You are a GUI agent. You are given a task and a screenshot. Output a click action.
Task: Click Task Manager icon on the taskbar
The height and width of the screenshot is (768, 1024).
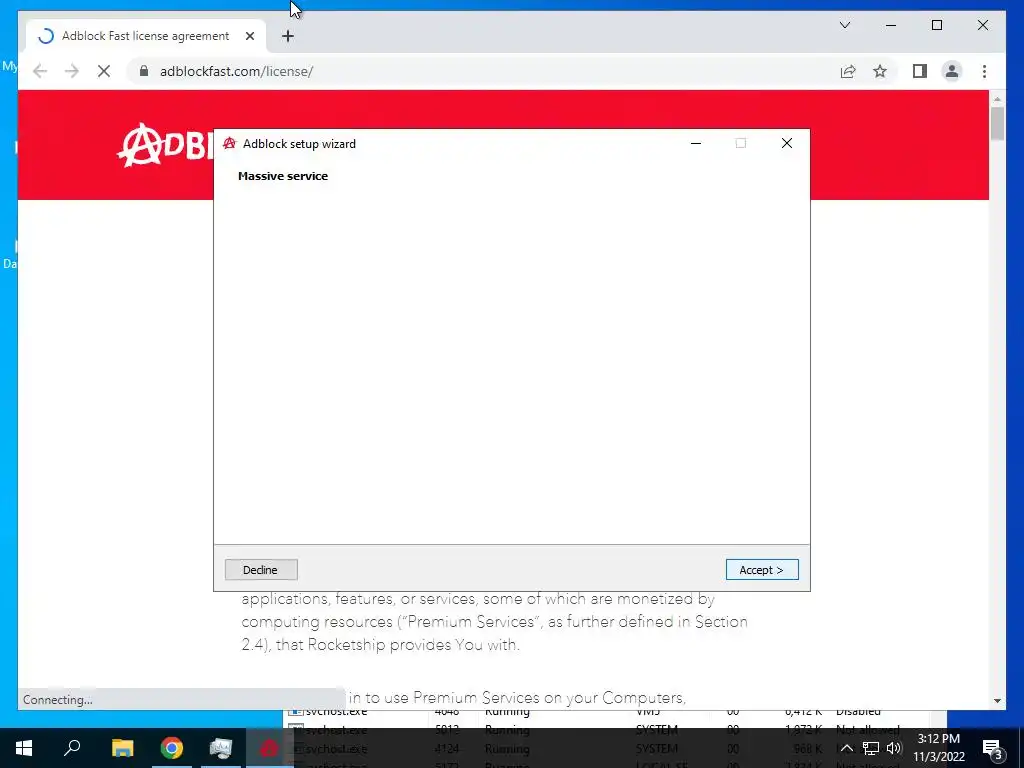click(x=221, y=748)
